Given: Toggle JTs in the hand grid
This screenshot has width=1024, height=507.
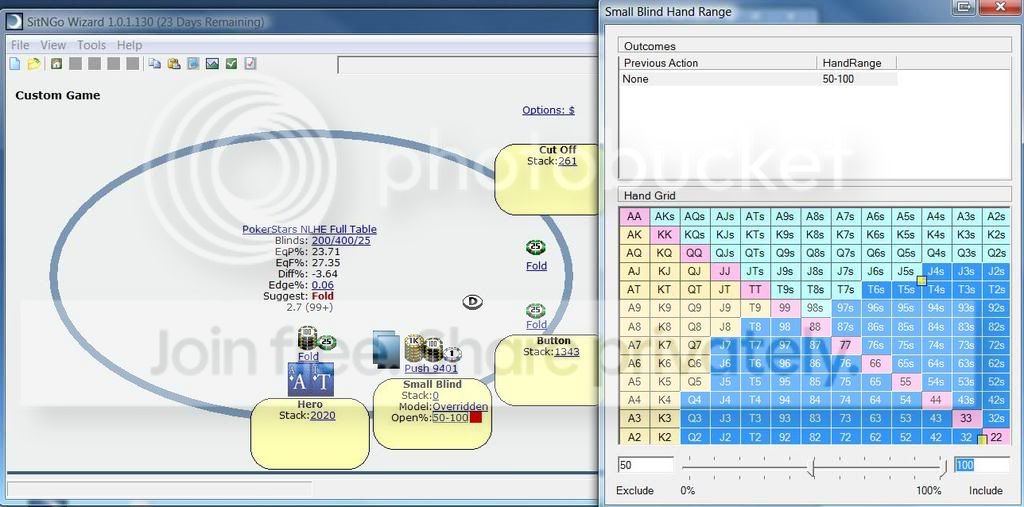Looking at the screenshot, I should [755, 271].
